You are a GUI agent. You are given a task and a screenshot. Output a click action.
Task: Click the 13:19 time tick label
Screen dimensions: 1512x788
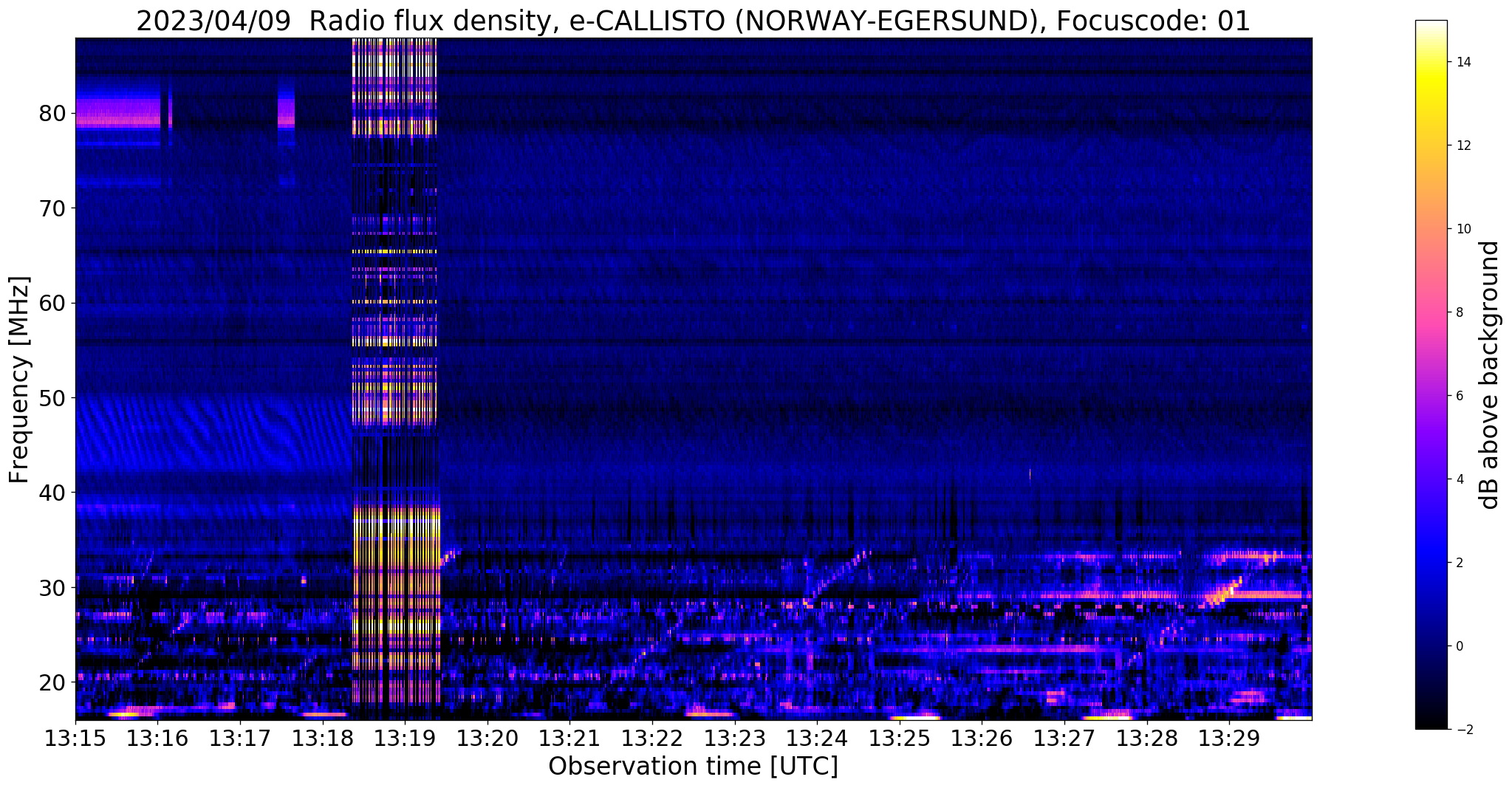(x=405, y=738)
